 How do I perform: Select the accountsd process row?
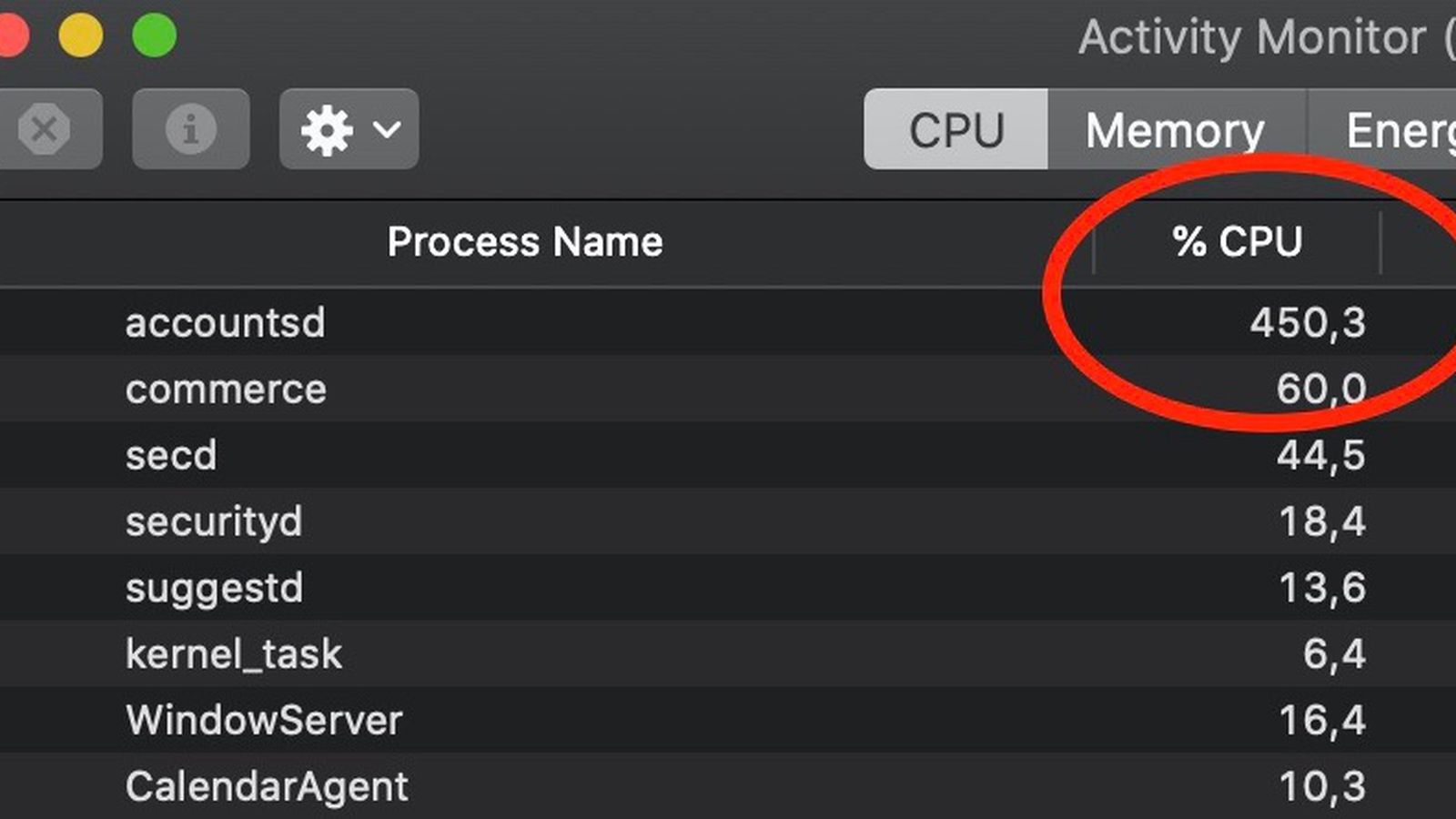(x=225, y=323)
